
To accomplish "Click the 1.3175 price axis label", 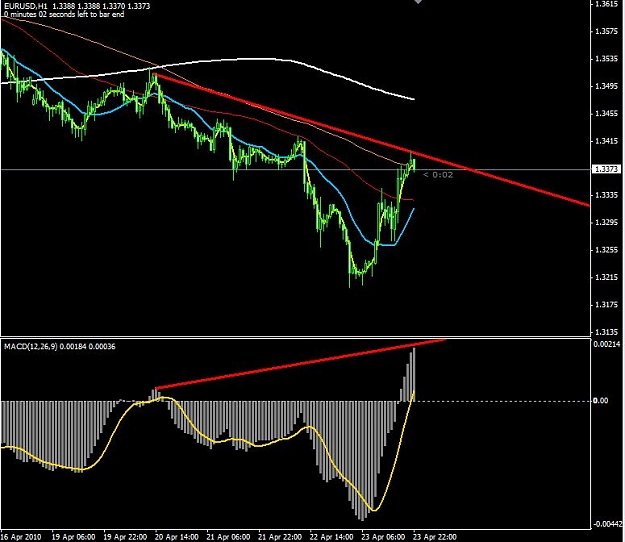I will click(606, 304).
